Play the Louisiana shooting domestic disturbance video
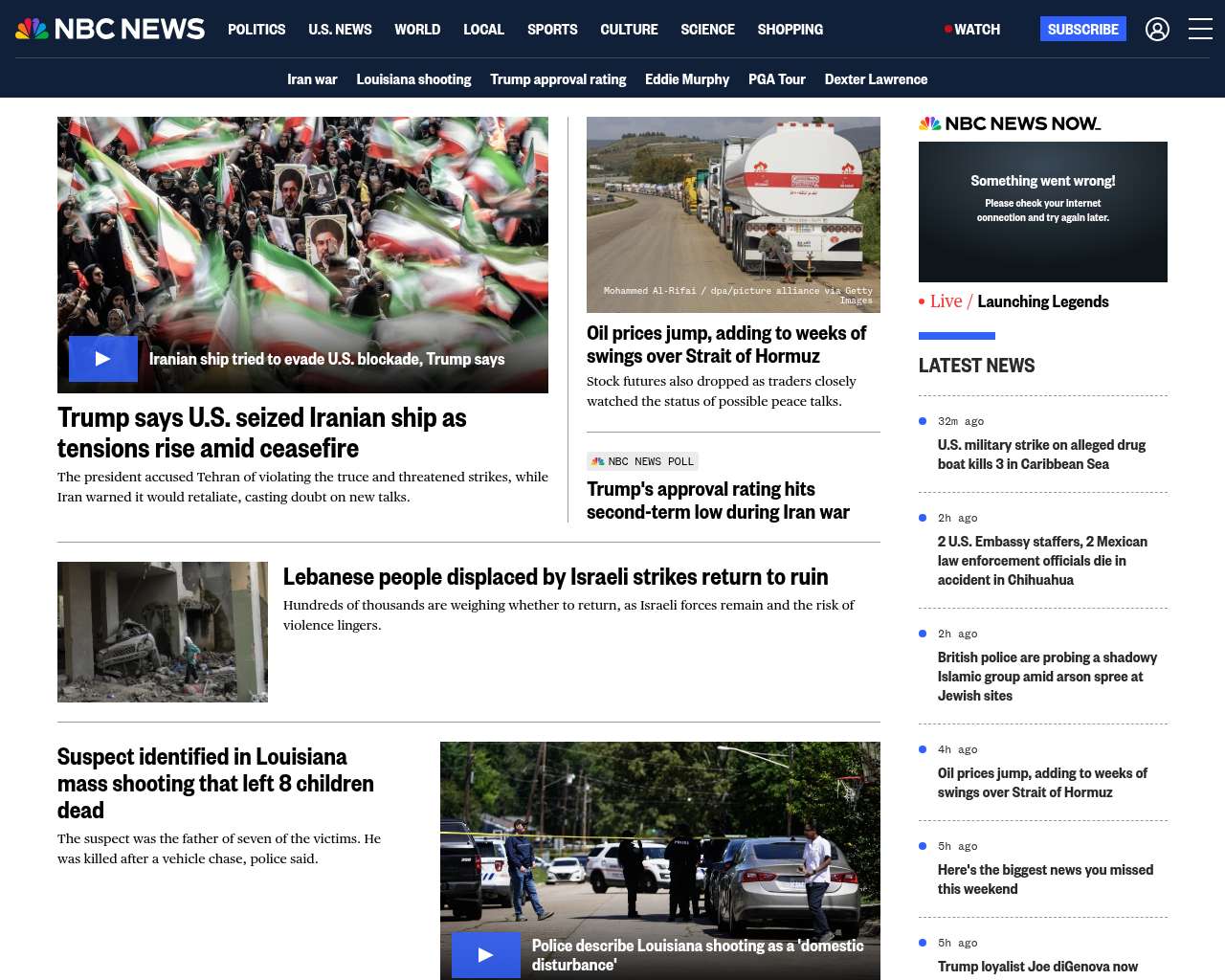 click(x=486, y=955)
